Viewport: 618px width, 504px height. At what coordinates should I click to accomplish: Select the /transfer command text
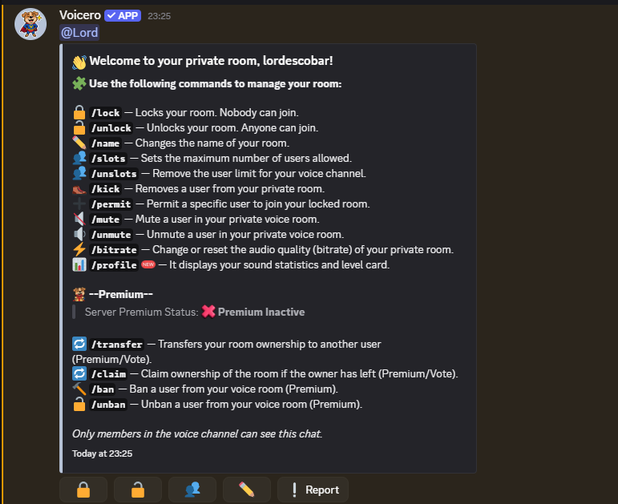point(118,344)
